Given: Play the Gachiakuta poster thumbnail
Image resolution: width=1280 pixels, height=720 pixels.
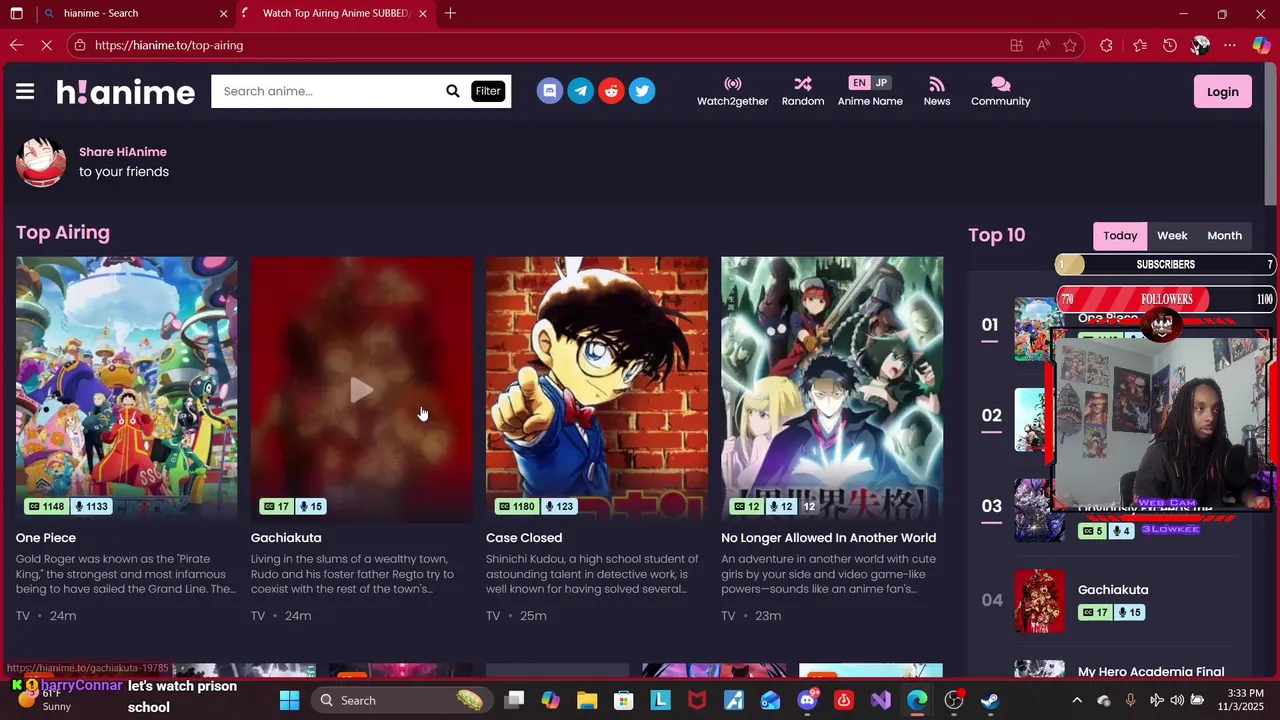Looking at the screenshot, I should coord(361,390).
